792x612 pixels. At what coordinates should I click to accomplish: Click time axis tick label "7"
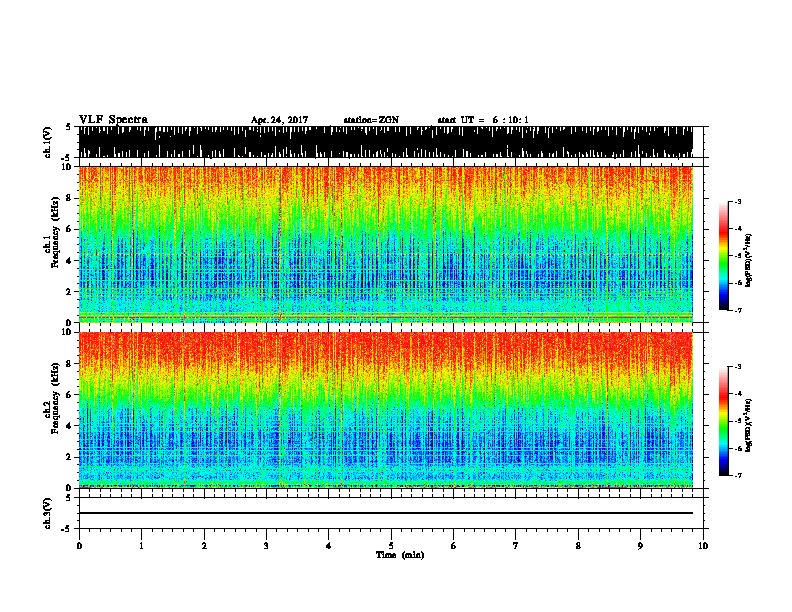[x=516, y=546]
